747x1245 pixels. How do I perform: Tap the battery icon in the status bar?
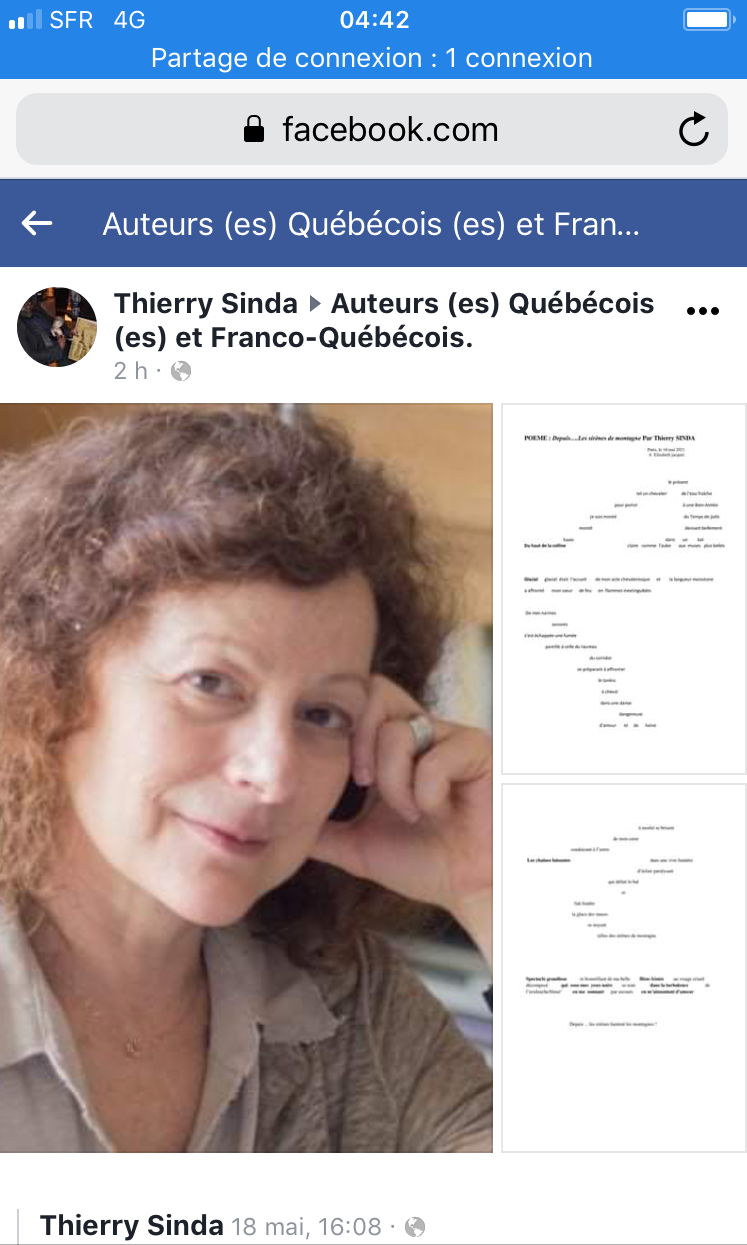pyautogui.click(x=708, y=20)
